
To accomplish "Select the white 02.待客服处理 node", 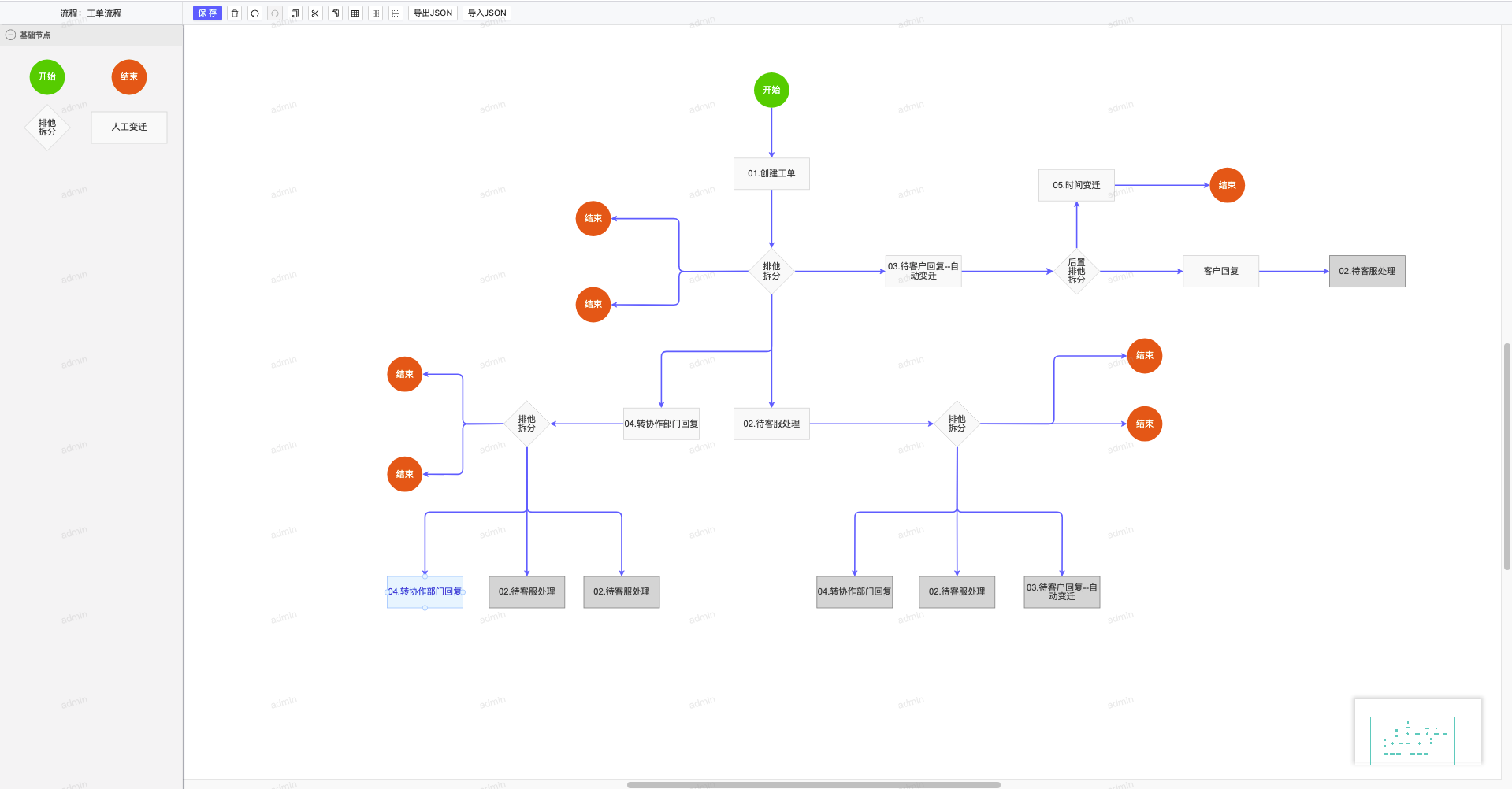I will 771,424.
